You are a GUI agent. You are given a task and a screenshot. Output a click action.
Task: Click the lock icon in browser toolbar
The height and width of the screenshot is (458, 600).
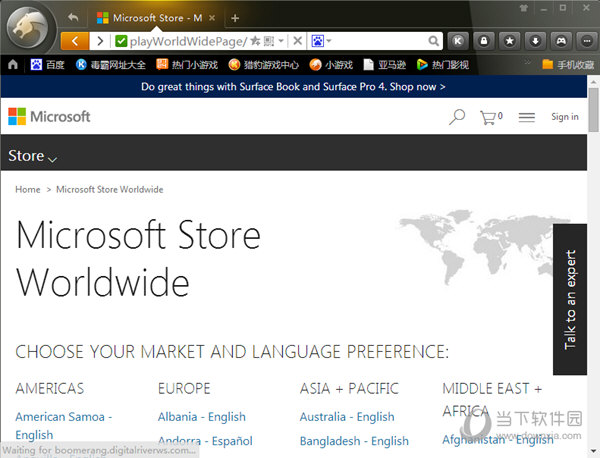(x=484, y=41)
